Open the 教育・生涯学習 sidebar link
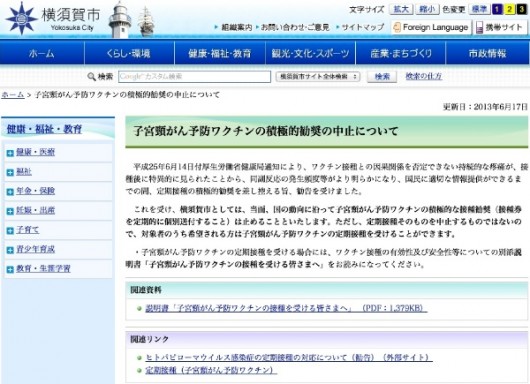This screenshot has height=384, width=530. 43,269
